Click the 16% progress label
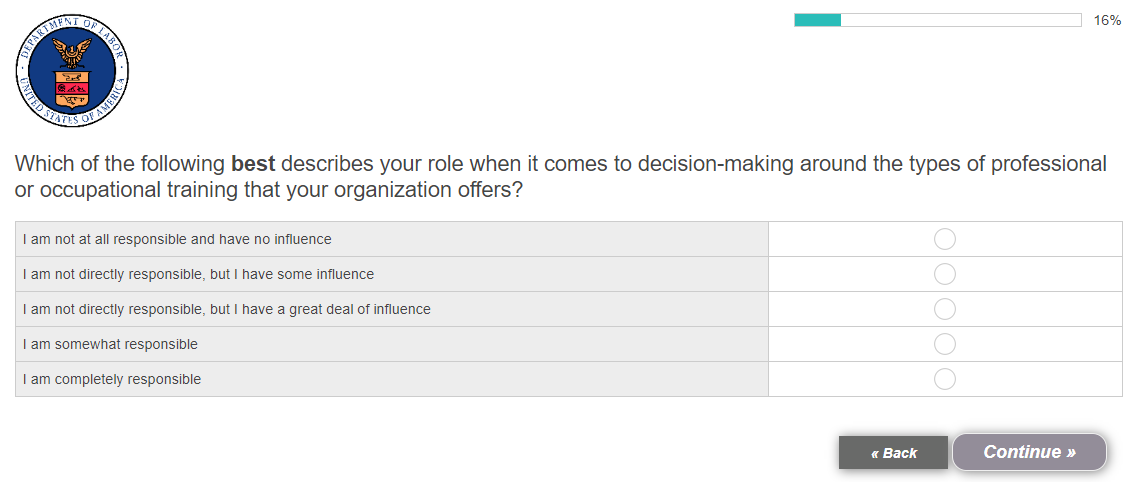 1107,20
